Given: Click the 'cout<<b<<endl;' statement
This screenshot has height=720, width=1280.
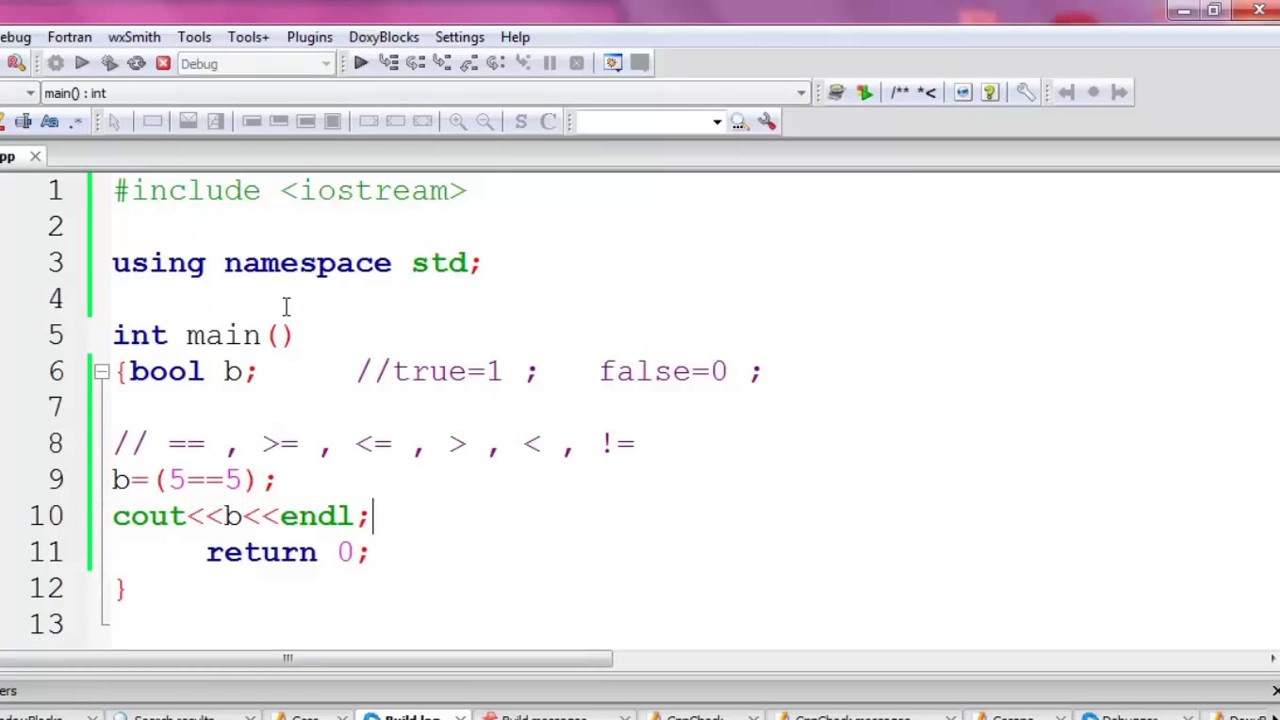Looking at the screenshot, I should pyautogui.click(x=241, y=516).
